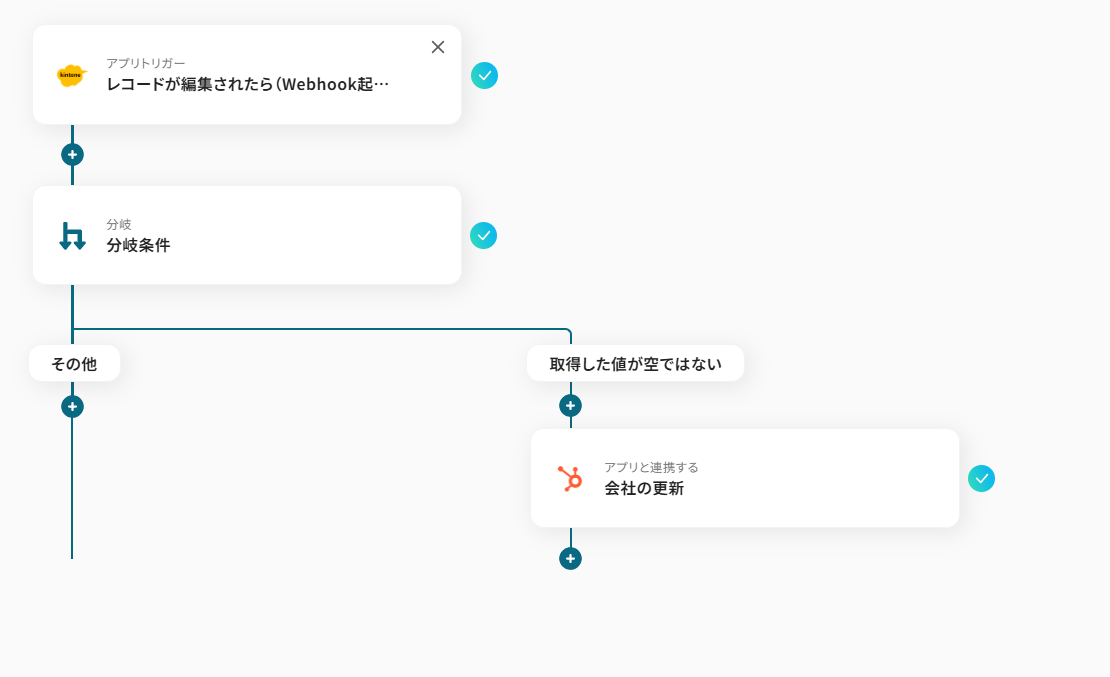The image size is (1110, 677).
Task: Click the HubSpot icon on 会社の更新 card
Action: (x=571, y=478)
